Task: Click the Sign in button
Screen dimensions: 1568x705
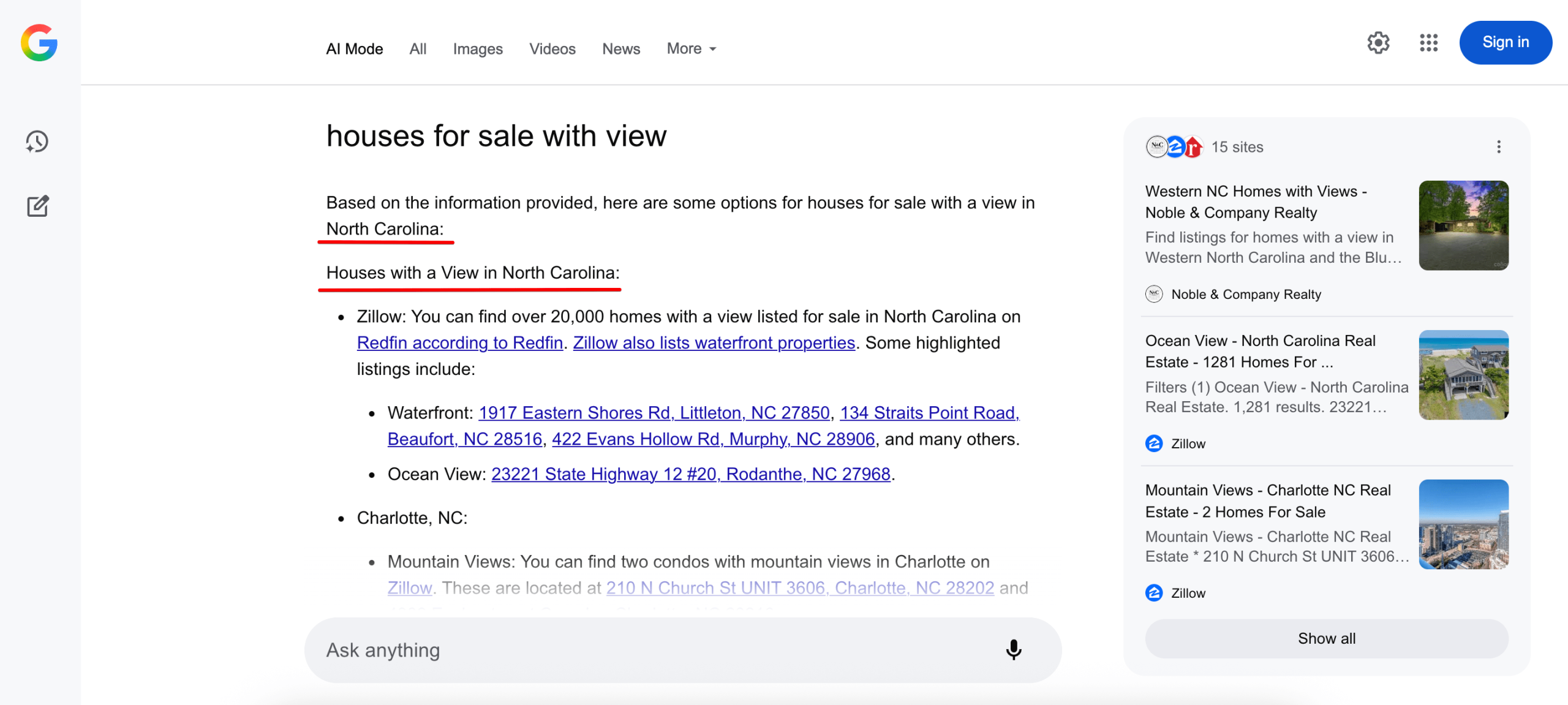Action: 1505,42
